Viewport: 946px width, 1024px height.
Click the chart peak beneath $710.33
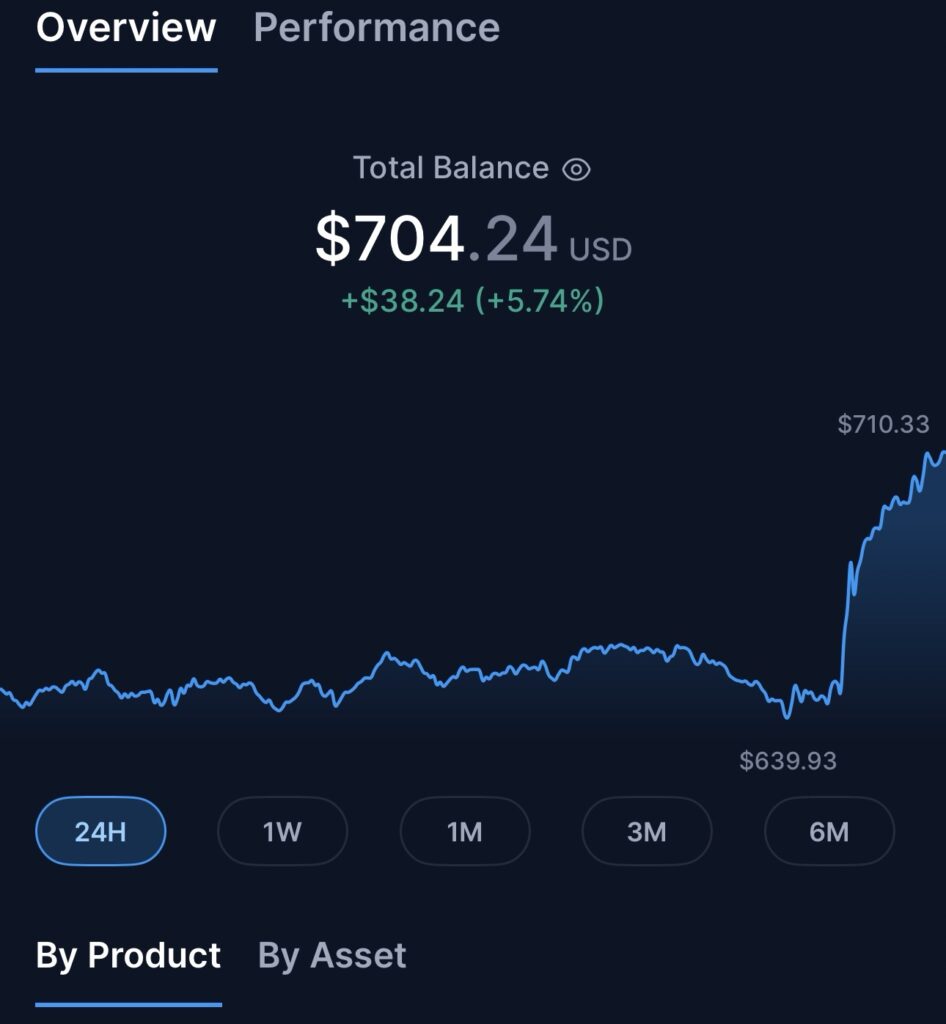click(x=927, y=455)
